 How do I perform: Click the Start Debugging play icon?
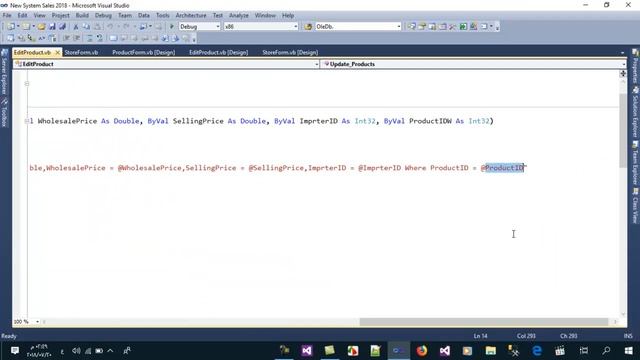(x=172, y=27)
